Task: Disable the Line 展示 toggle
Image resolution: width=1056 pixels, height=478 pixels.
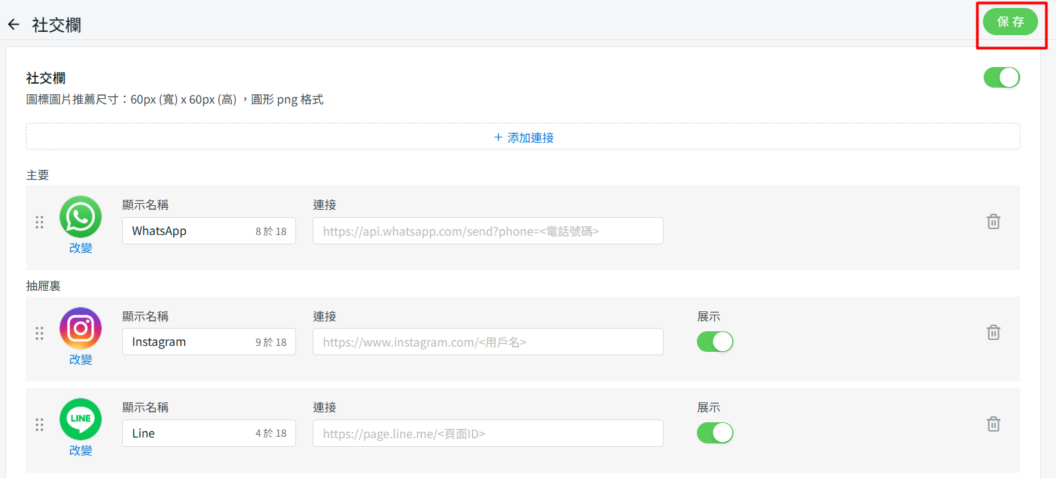Action: [715, 433]
